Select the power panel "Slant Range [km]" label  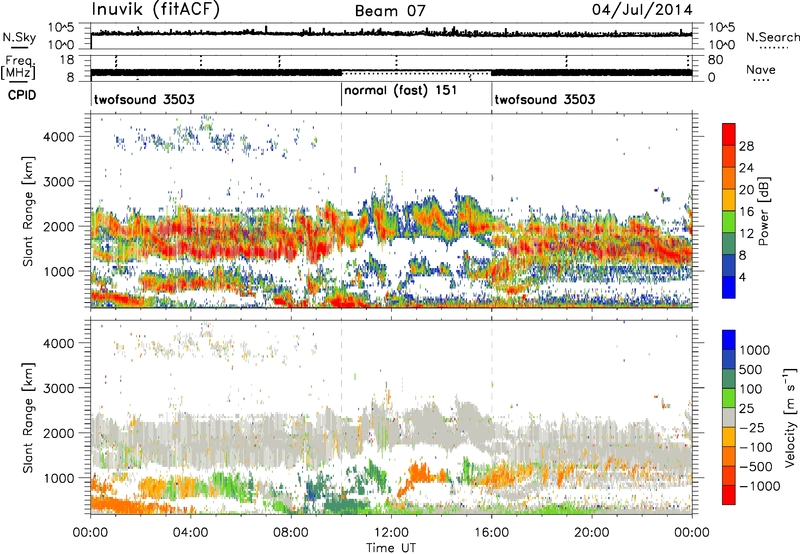(x=27, y=211)
